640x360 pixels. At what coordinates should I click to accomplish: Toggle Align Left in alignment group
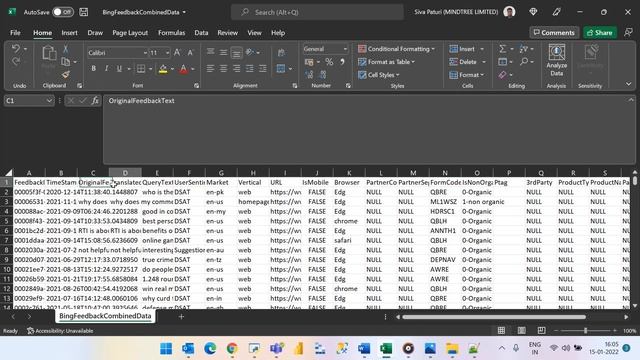[210, 69]
